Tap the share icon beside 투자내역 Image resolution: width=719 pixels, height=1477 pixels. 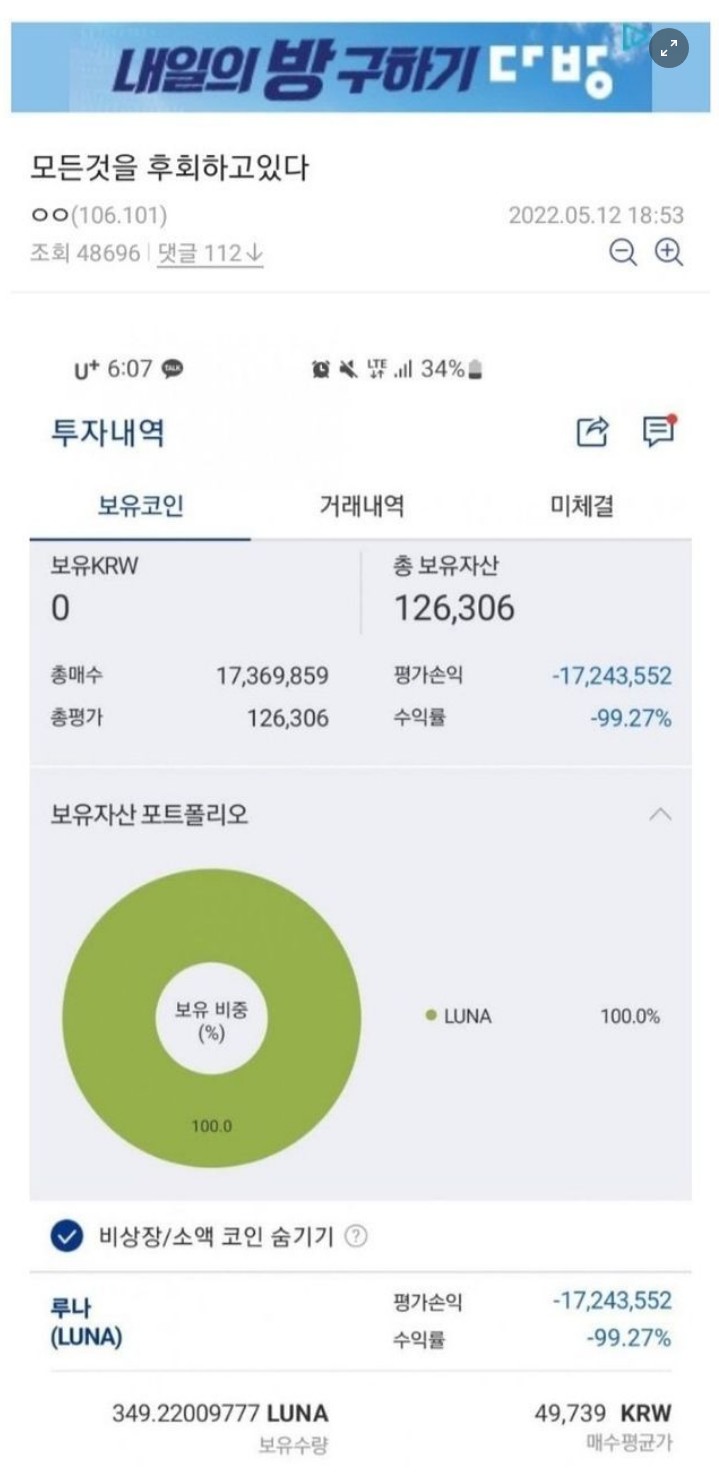592,432
